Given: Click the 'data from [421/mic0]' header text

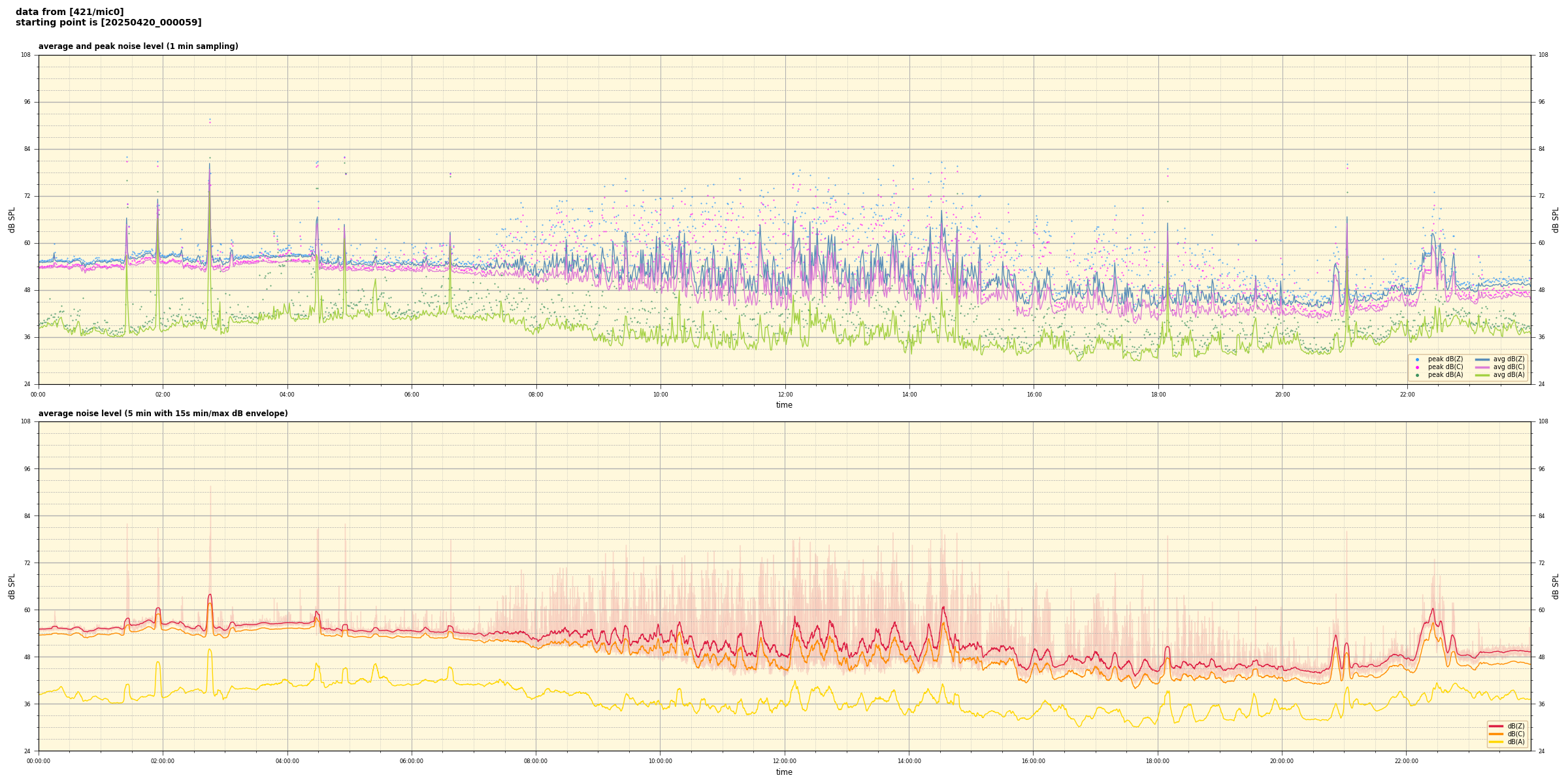Looking at the screenshot, I should point(69,12).
